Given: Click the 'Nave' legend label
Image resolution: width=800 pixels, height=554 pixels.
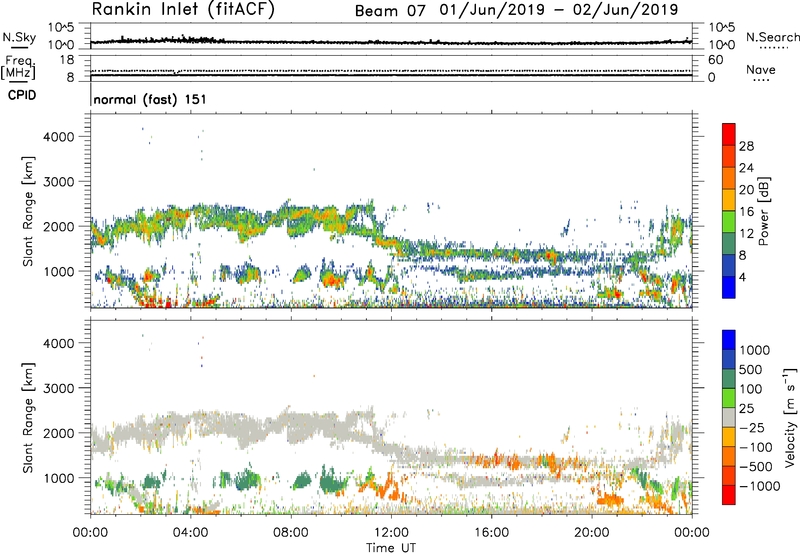Looking at the screenshot, I should click(761, 70).
